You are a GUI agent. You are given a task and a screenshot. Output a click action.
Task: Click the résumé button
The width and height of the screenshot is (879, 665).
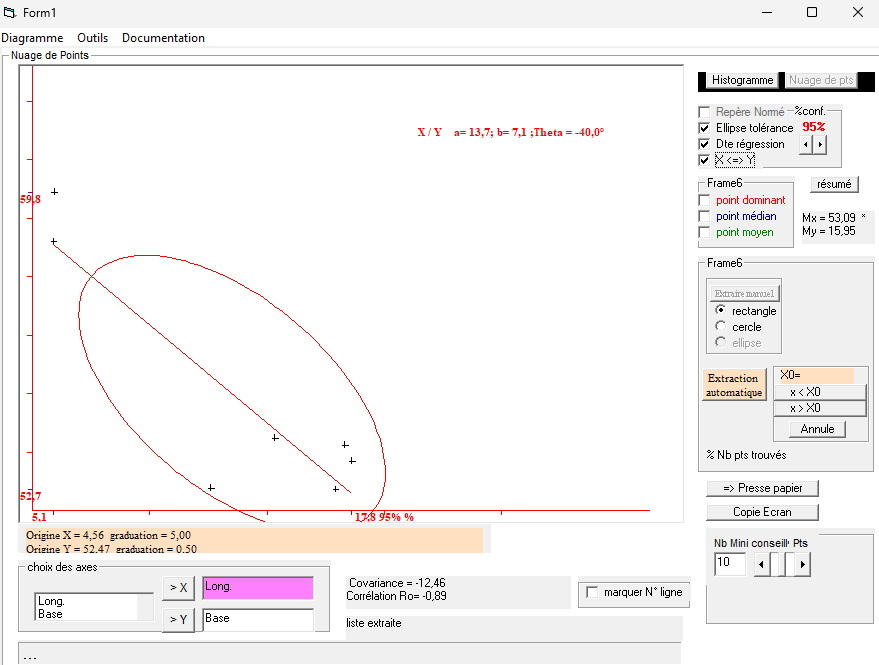[834, 184]
